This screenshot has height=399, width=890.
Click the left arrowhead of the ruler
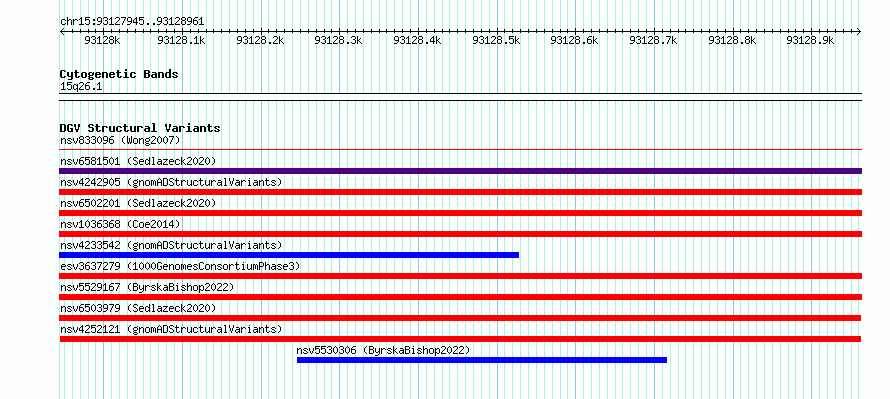pyautogui.click(x=62, y=32)
